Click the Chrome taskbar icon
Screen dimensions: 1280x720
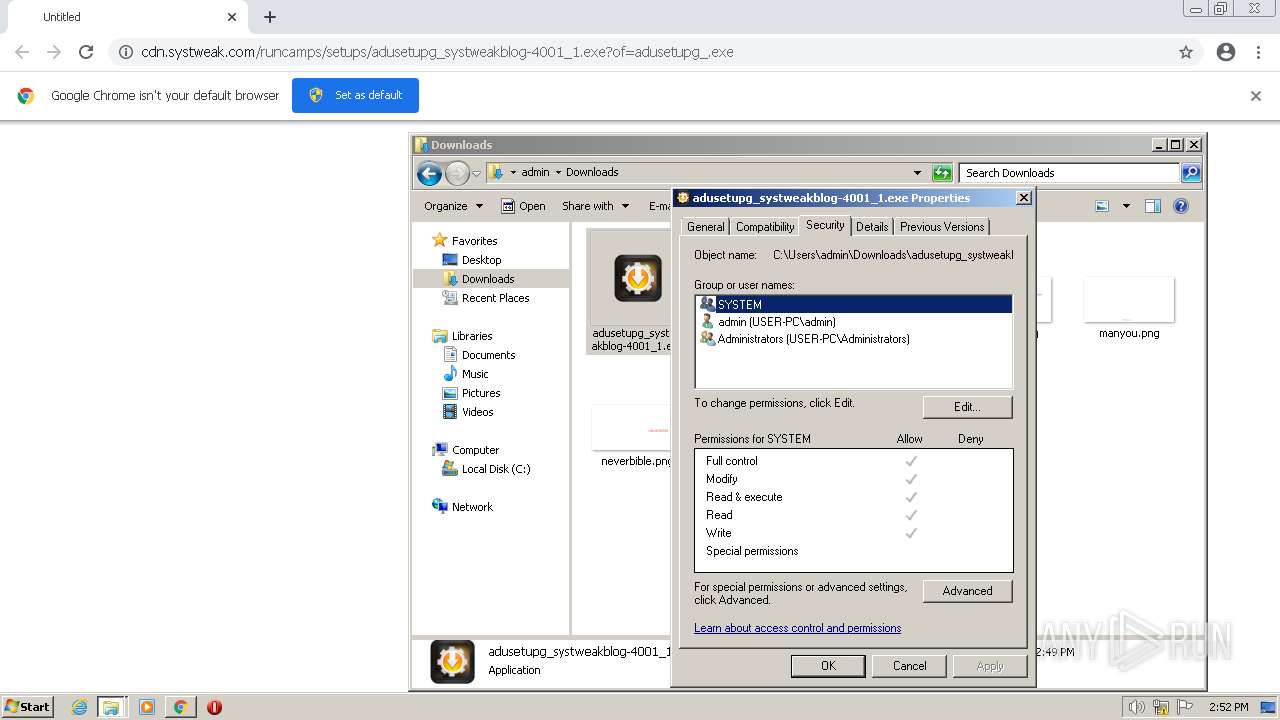(180, 707)
